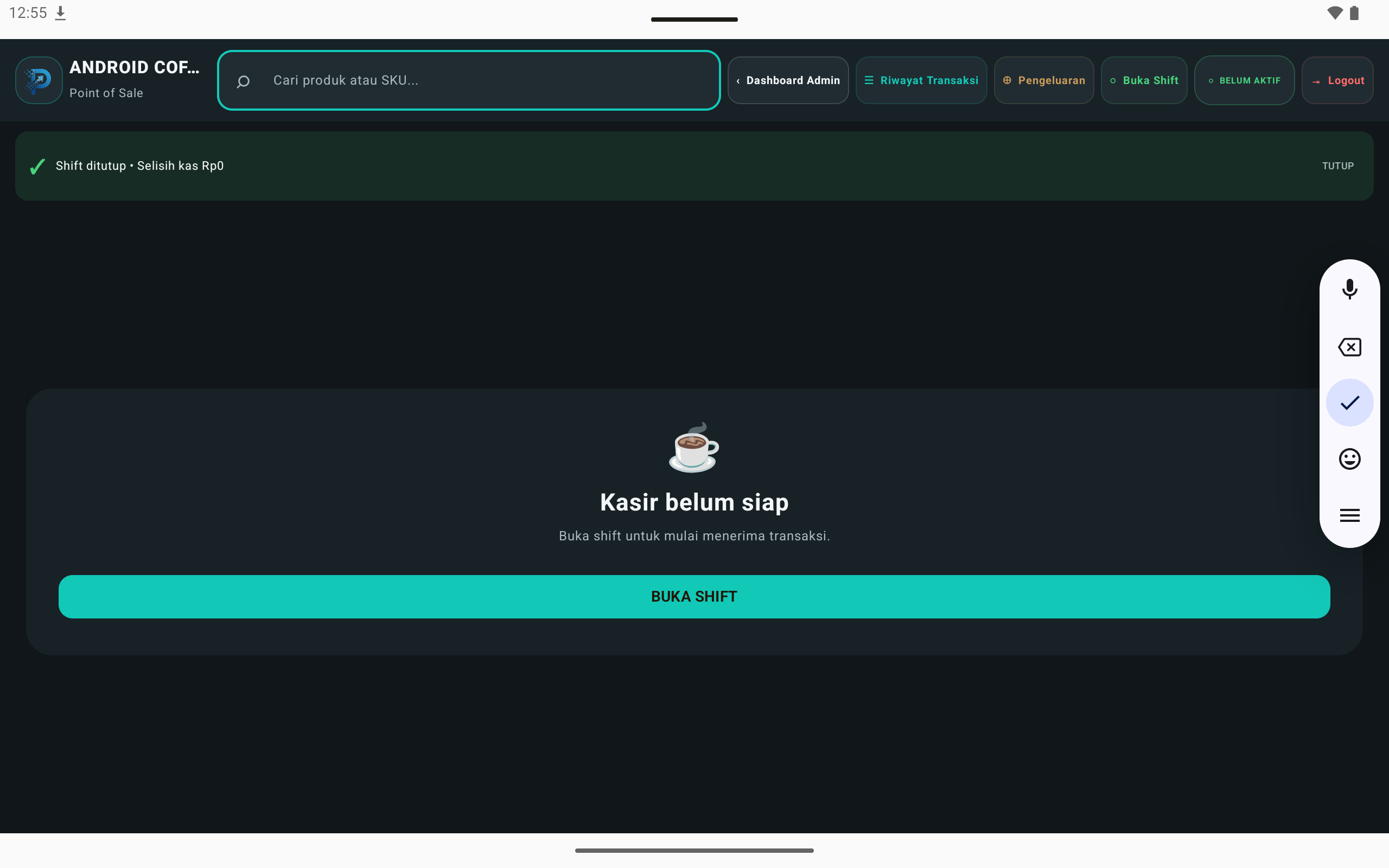This screenshot has width=1389, height=868.
Task: Click the BELUM AKTIF status badge
Action: 1244,80
